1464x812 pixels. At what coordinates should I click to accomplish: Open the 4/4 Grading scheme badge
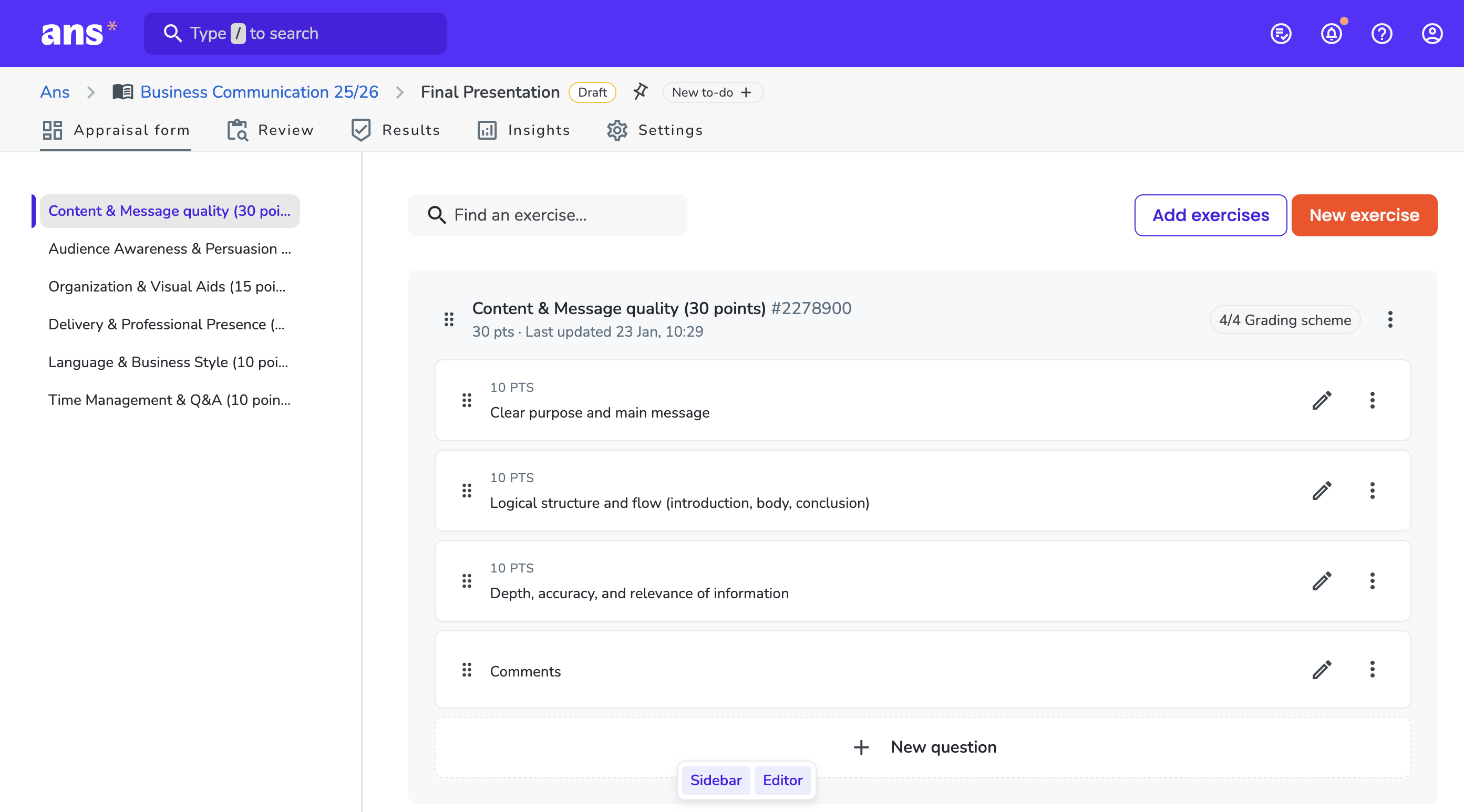click(x=1284, y=319)
